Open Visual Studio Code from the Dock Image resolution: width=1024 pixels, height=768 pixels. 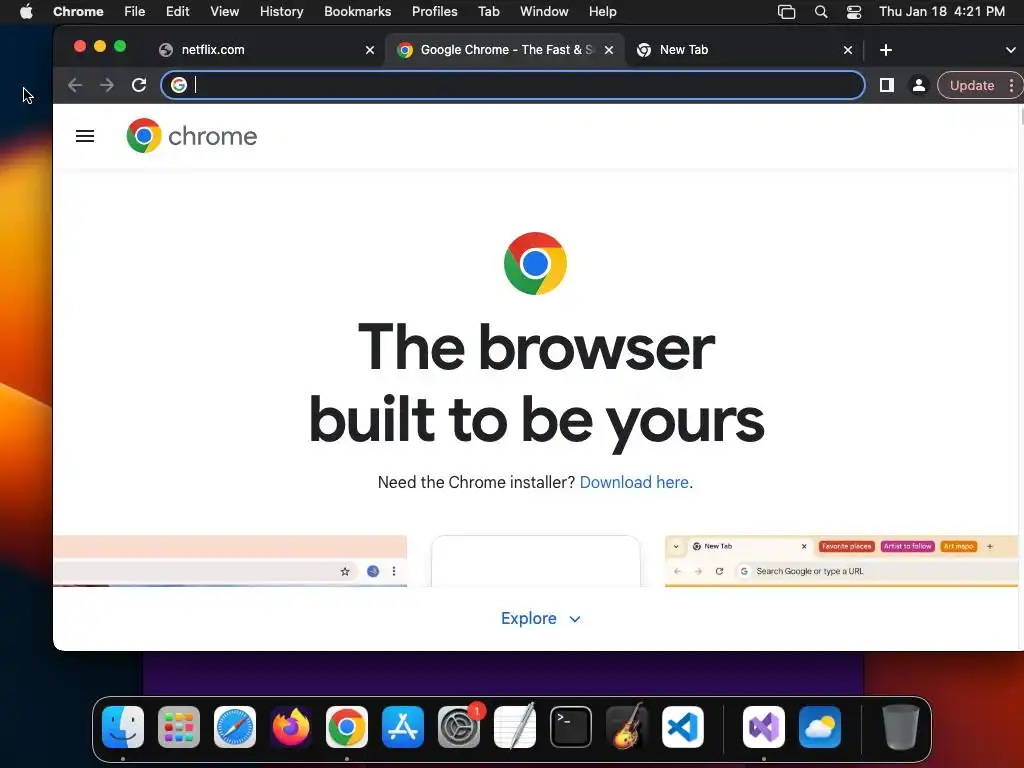pyautogui.click(x=682, y=727)
